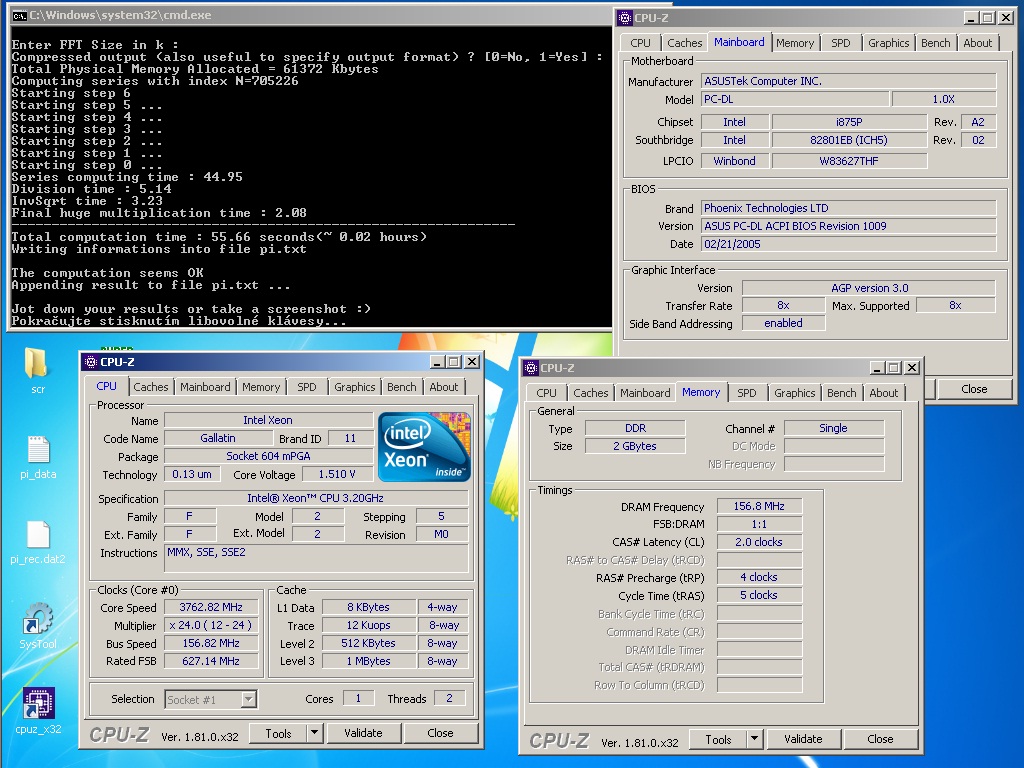Open Bench tab in CPU window
The width and height of the screenshot is (1024, 768).
pyautogui.click(x=402, y=387)
